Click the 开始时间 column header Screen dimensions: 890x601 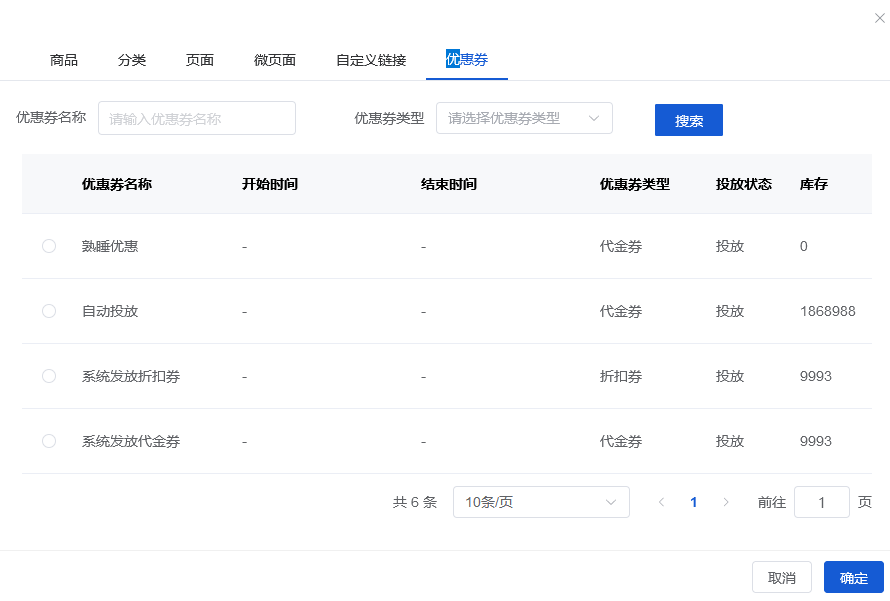[270, 184]
